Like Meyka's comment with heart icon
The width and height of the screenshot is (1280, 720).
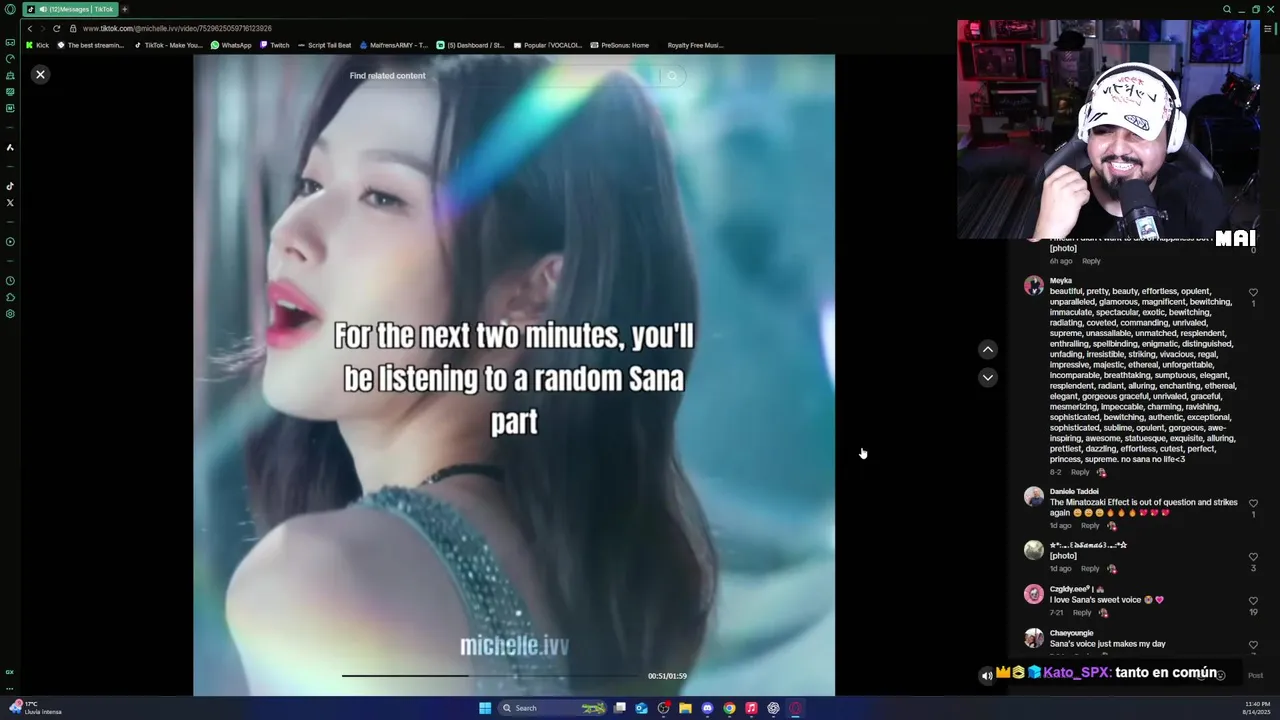click(1253, 293)
